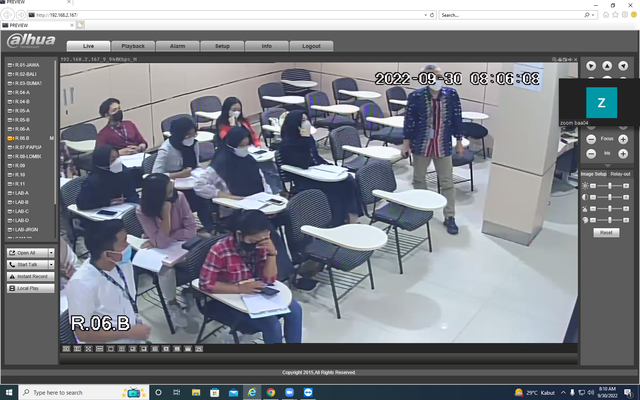
Task: Toggle Instant Record
Action: [x=31, y=276]
